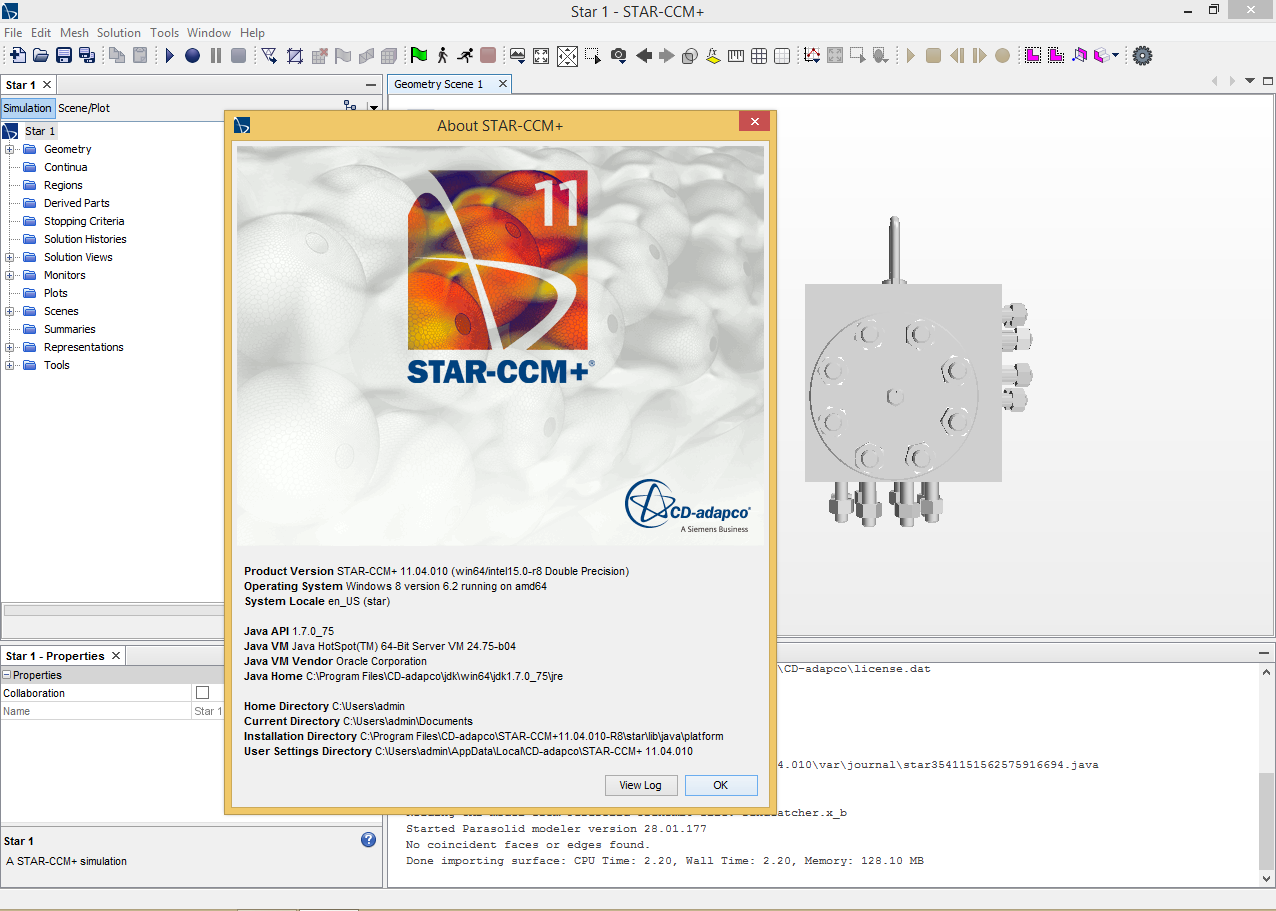Viewport: 1276px width, 911px height.
Task: Click the Save All icon
Action: pyautogui.click(x=87, y=56)
